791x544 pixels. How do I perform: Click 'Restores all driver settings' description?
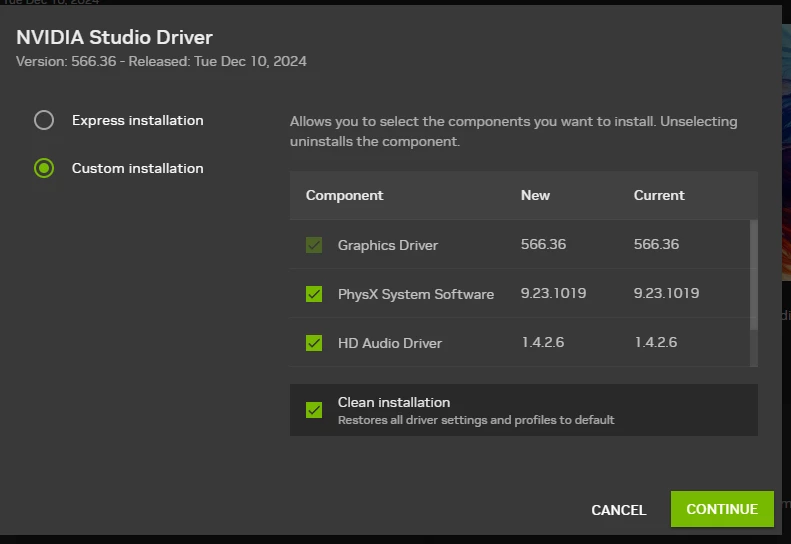[x=476, y=420]
